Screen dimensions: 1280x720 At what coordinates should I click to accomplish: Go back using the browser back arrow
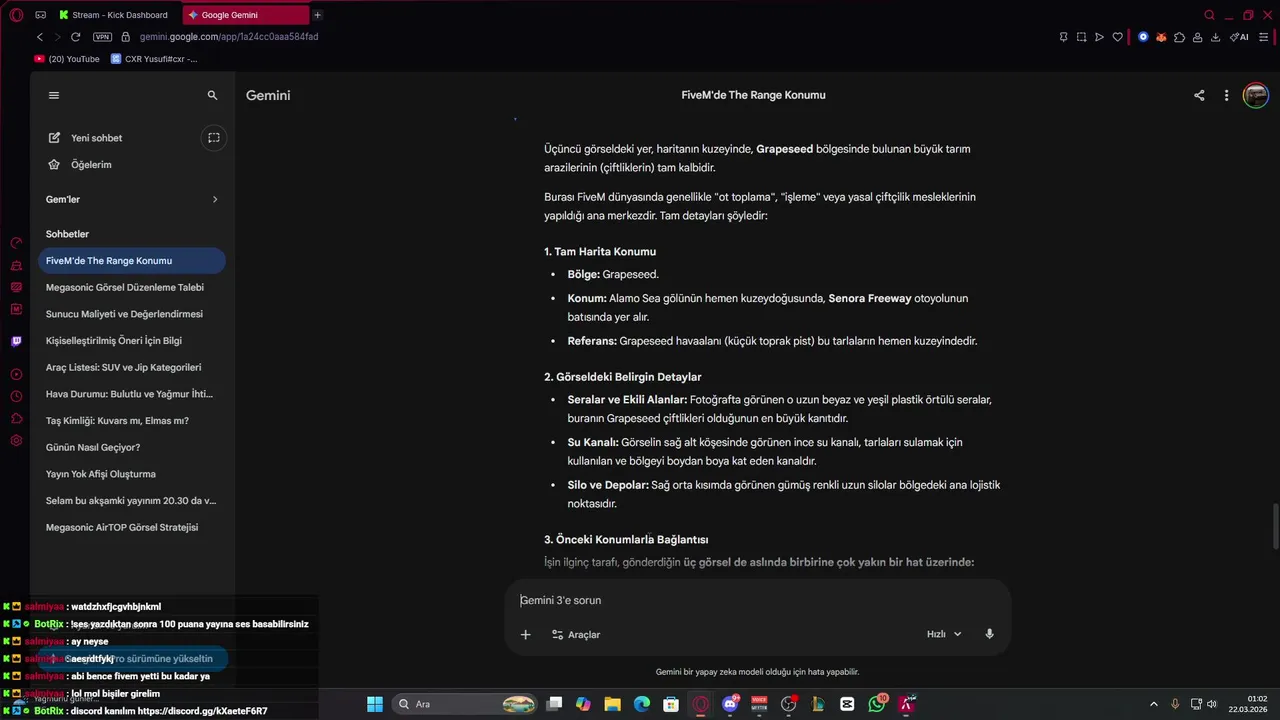click(x=40, y=37)
